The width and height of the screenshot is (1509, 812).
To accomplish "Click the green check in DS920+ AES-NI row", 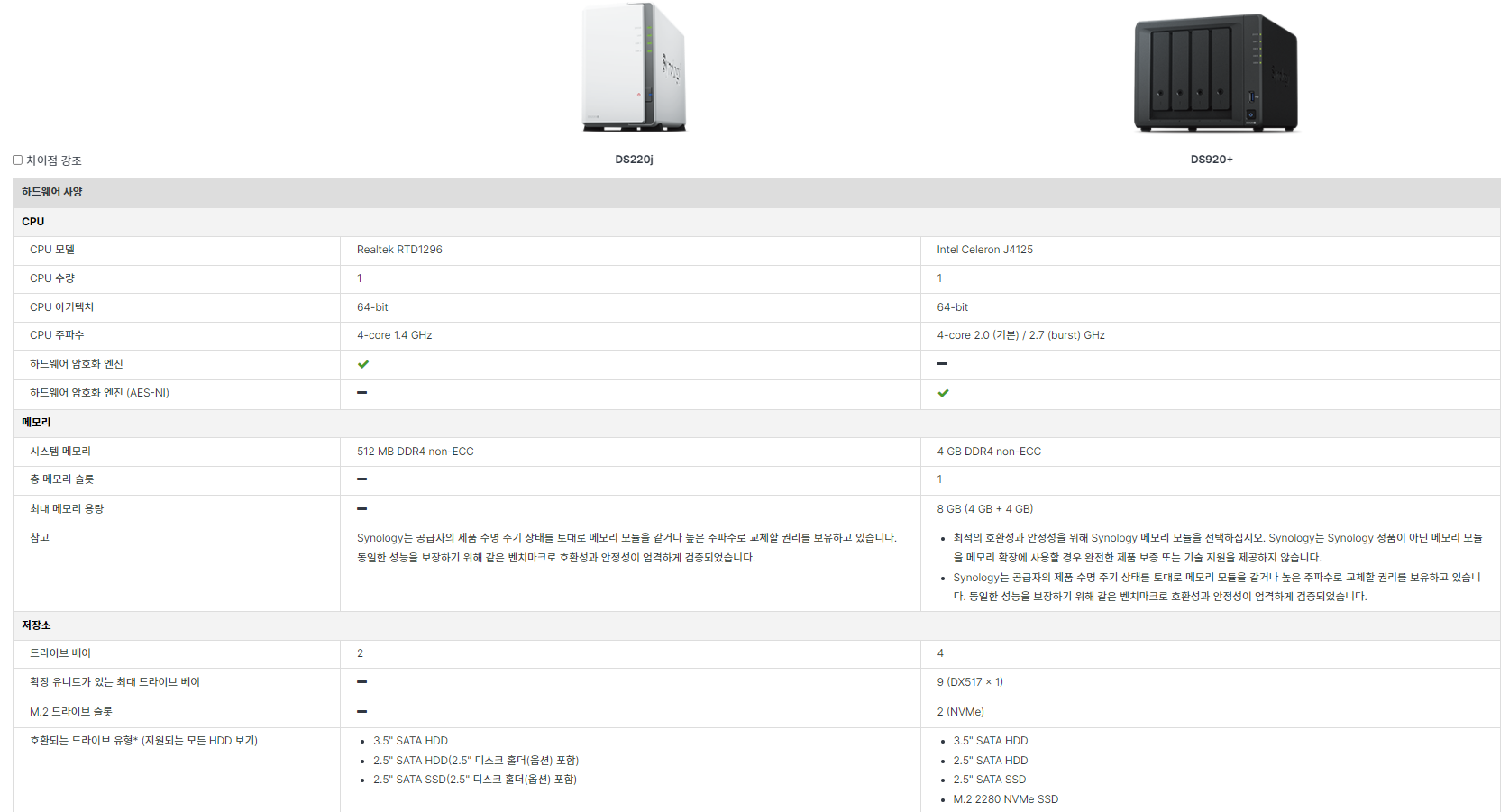I will coord(943,393).
